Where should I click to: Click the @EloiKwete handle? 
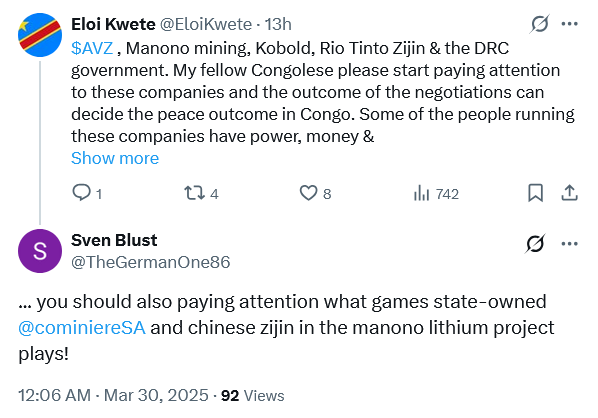click(x=206, y=24)
